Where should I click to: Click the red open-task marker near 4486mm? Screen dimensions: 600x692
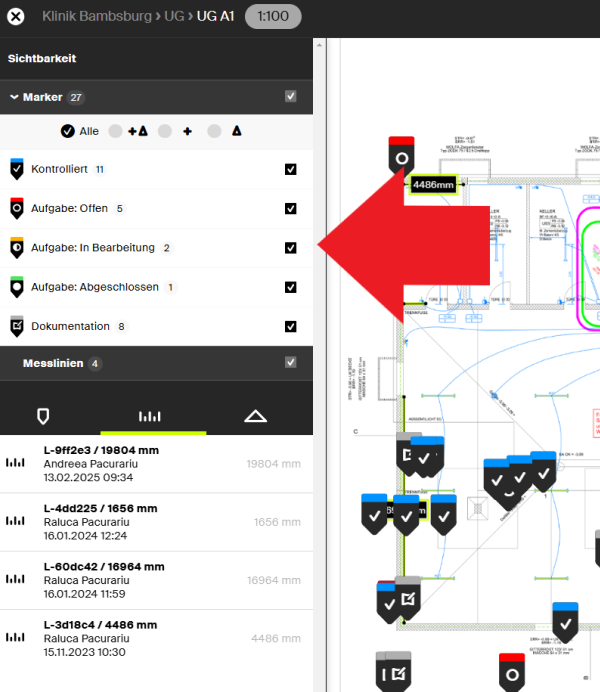tap(401, 156)
